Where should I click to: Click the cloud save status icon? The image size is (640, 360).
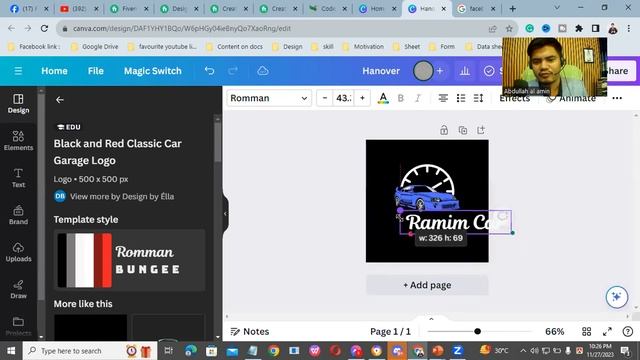coord(262,71)
